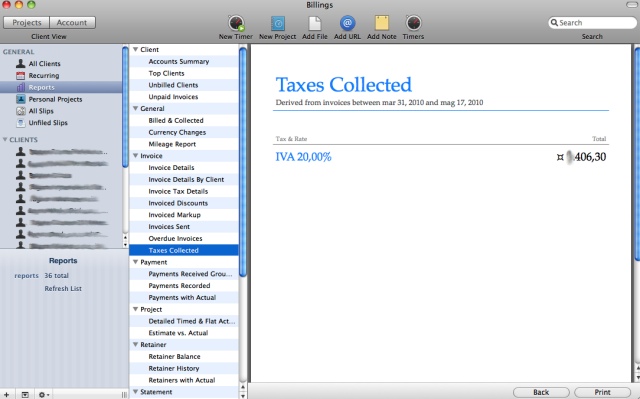Image resolution: width=640 pixels, height=399 pixels.
Task: Click the Print button
Action: click(602, 392)
